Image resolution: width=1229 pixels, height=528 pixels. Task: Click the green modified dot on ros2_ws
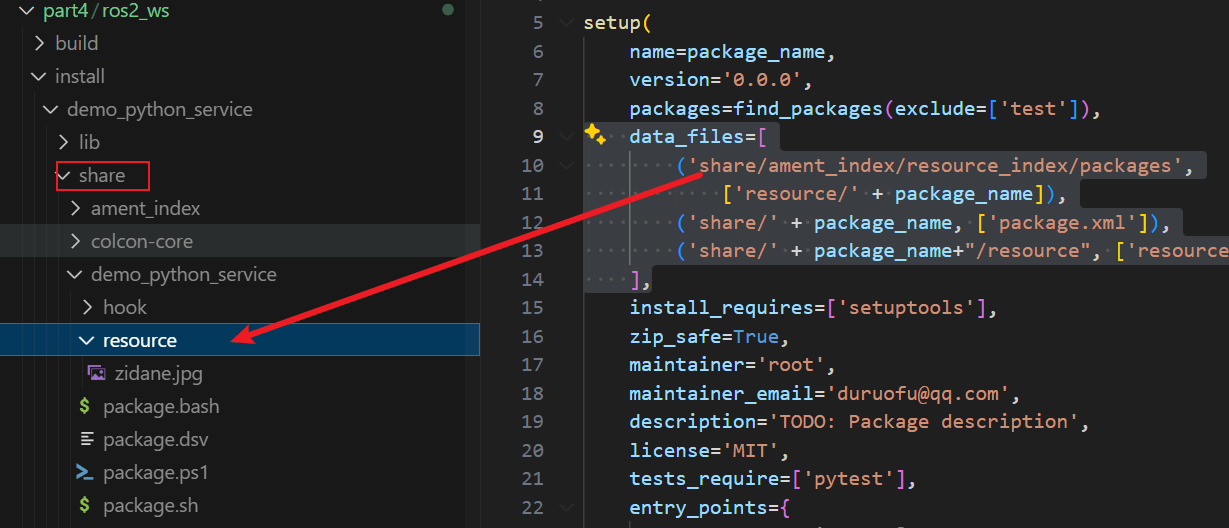[x=448, y=10]
